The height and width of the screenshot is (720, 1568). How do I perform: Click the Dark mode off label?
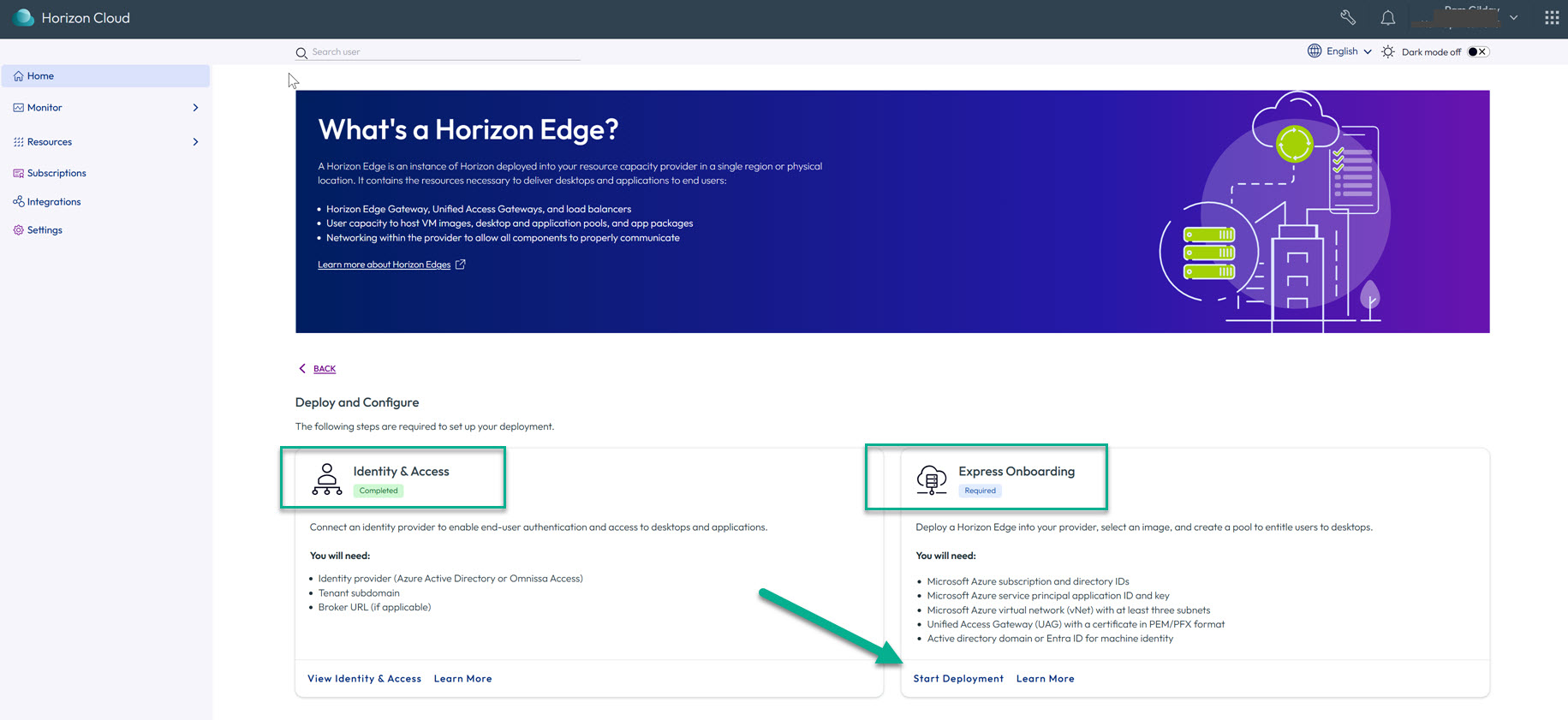1431,52
